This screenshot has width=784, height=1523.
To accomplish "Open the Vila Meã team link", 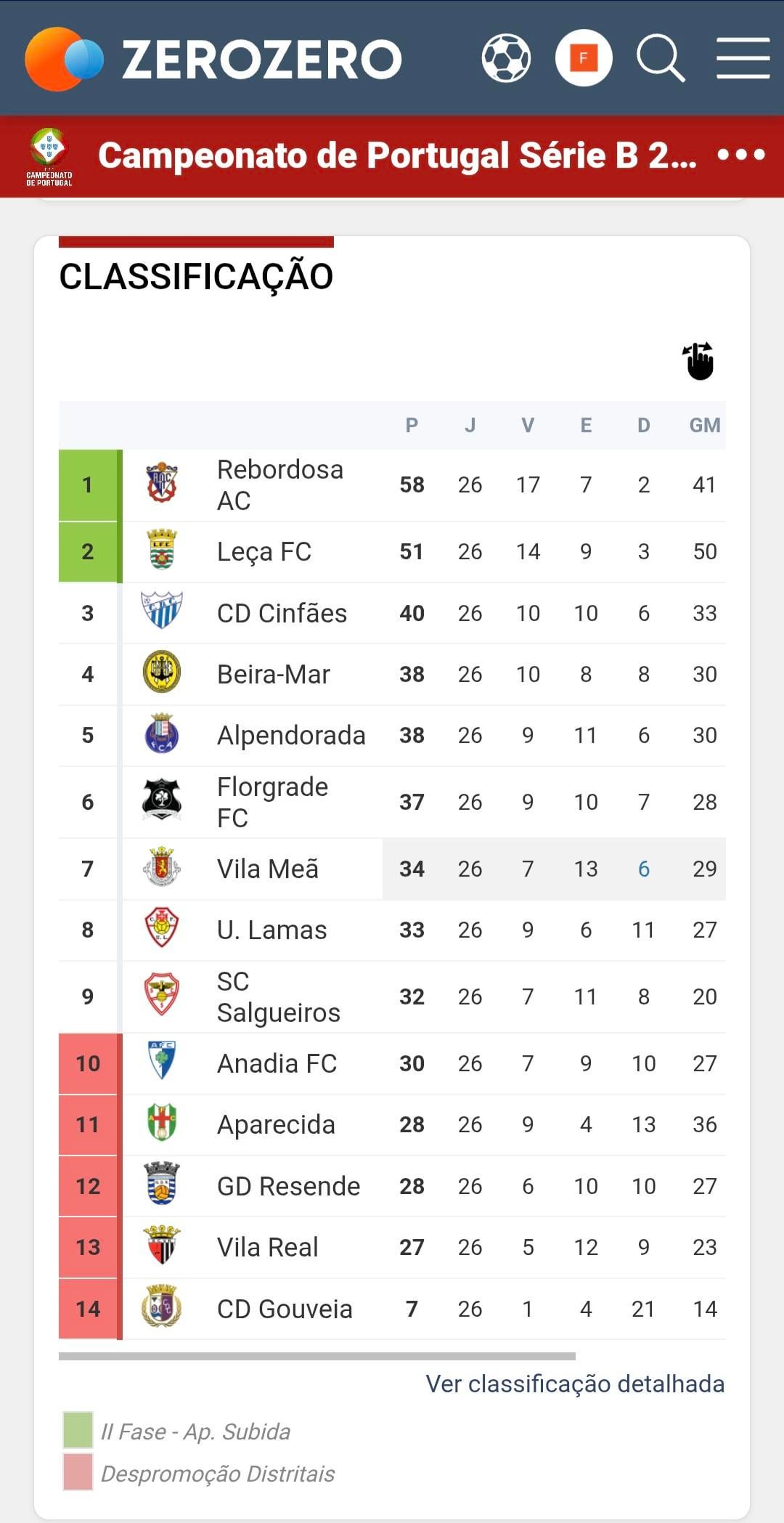I will click(x=267, y=869).
